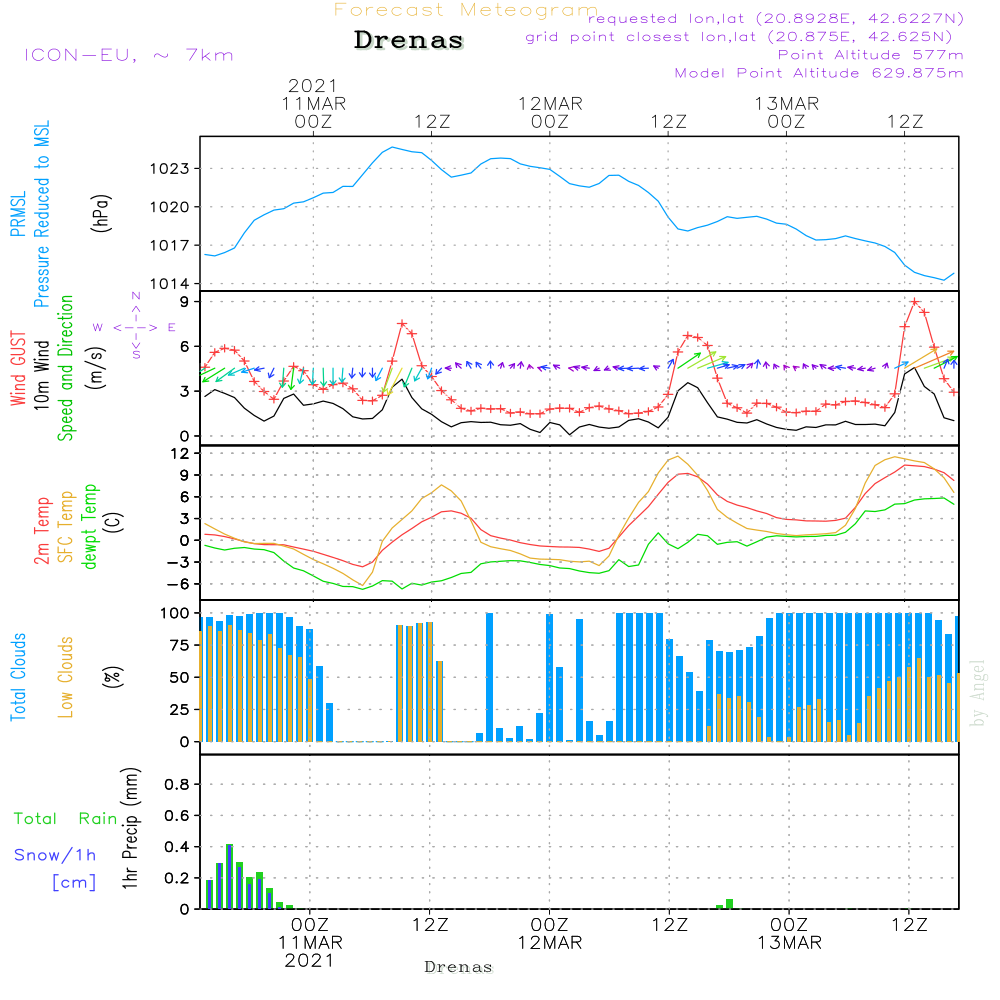Click the '-6' temperature axis value

(177, 584)
